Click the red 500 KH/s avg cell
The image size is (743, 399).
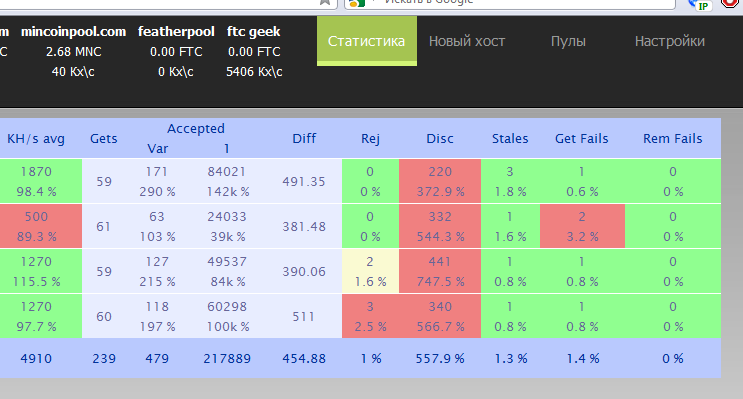(41, 226)
